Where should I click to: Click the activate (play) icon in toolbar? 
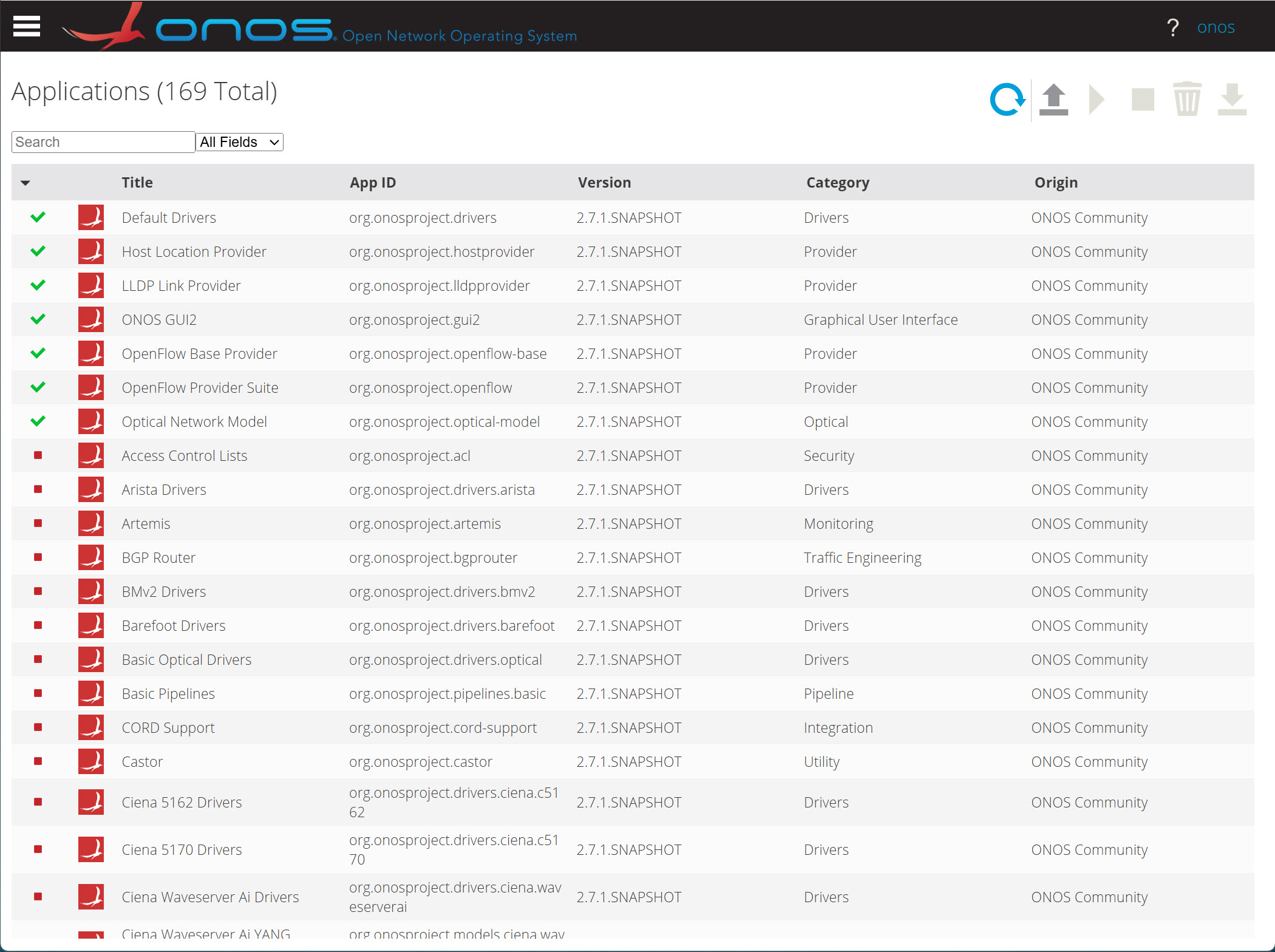1096,98
